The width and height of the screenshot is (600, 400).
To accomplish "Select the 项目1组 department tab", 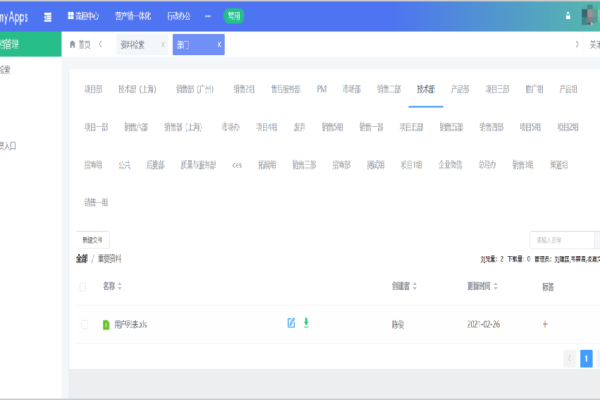I will pos(411,165).
